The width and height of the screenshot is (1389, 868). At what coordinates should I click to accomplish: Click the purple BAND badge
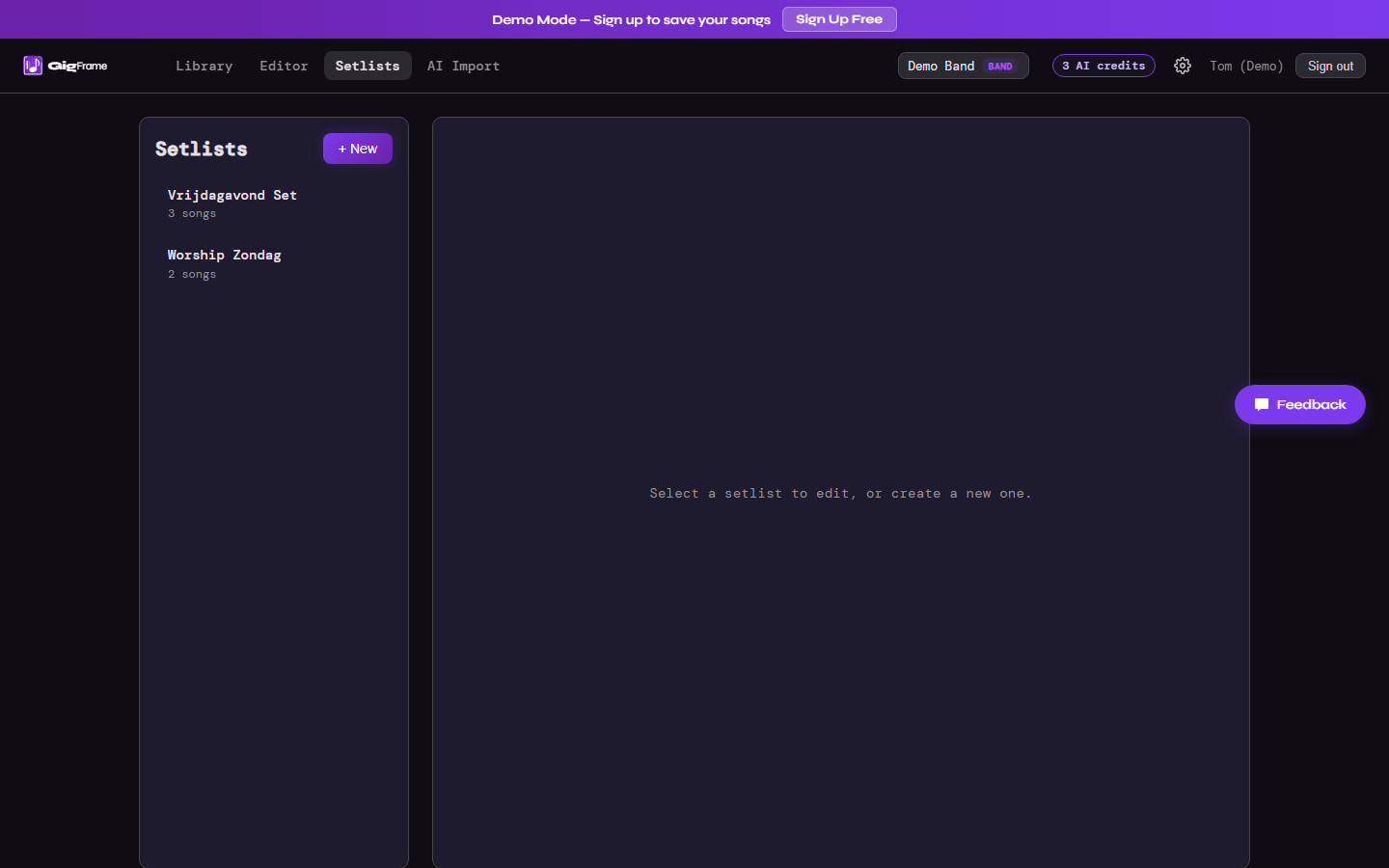pos(1000,67)
